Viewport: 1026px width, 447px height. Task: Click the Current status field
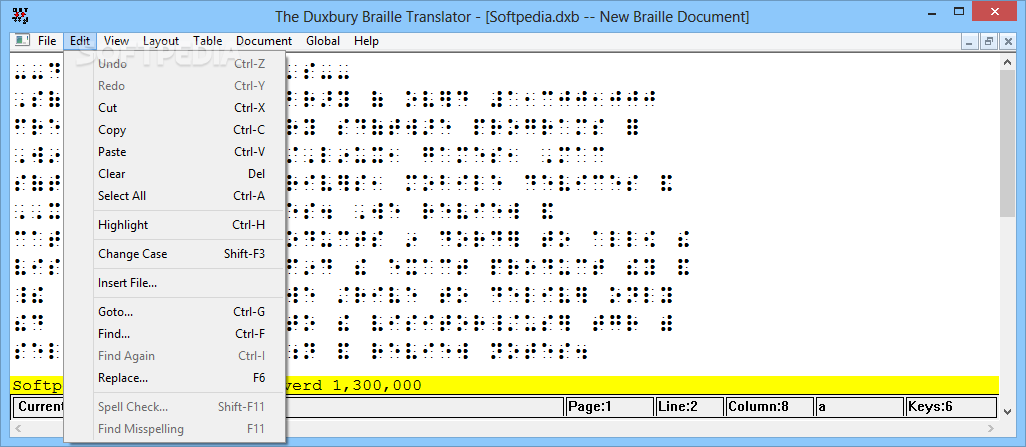tap(288, 406)
